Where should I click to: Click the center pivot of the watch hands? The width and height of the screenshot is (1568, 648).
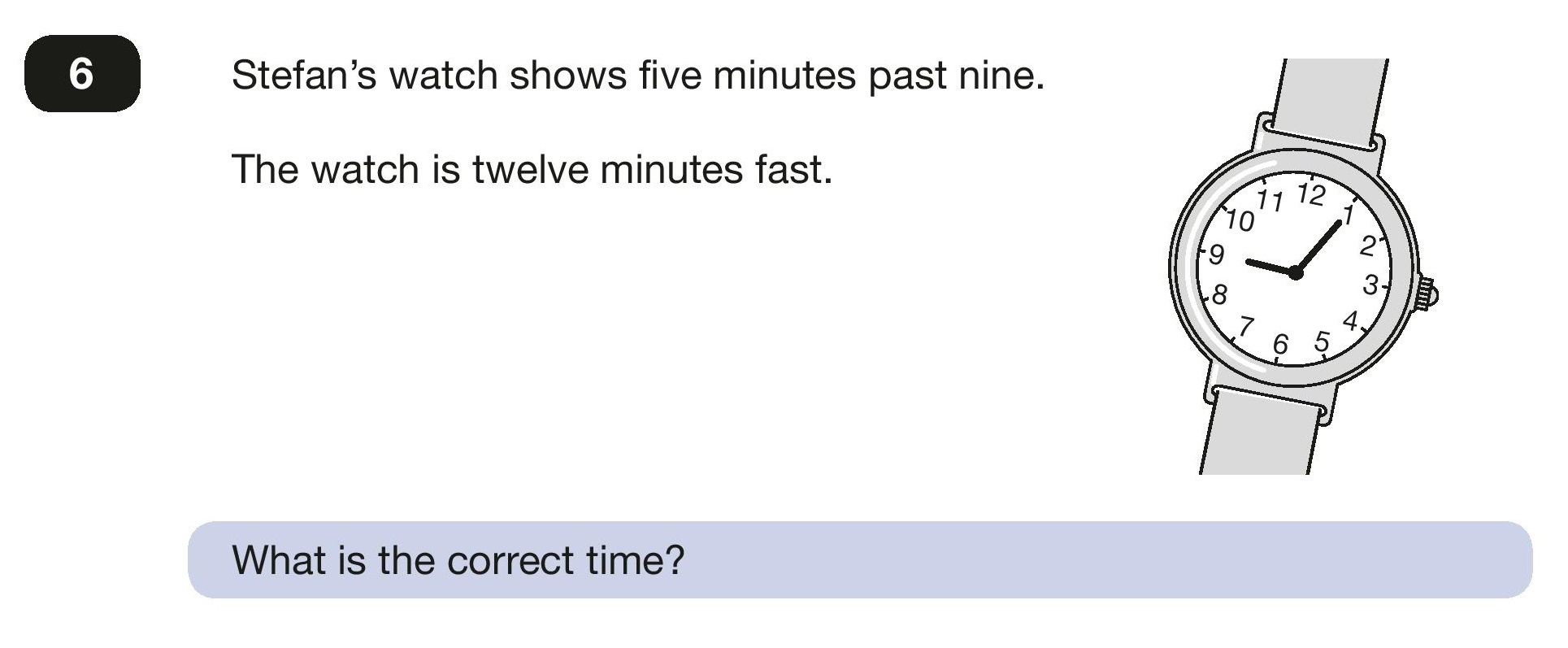point(1296,273)
